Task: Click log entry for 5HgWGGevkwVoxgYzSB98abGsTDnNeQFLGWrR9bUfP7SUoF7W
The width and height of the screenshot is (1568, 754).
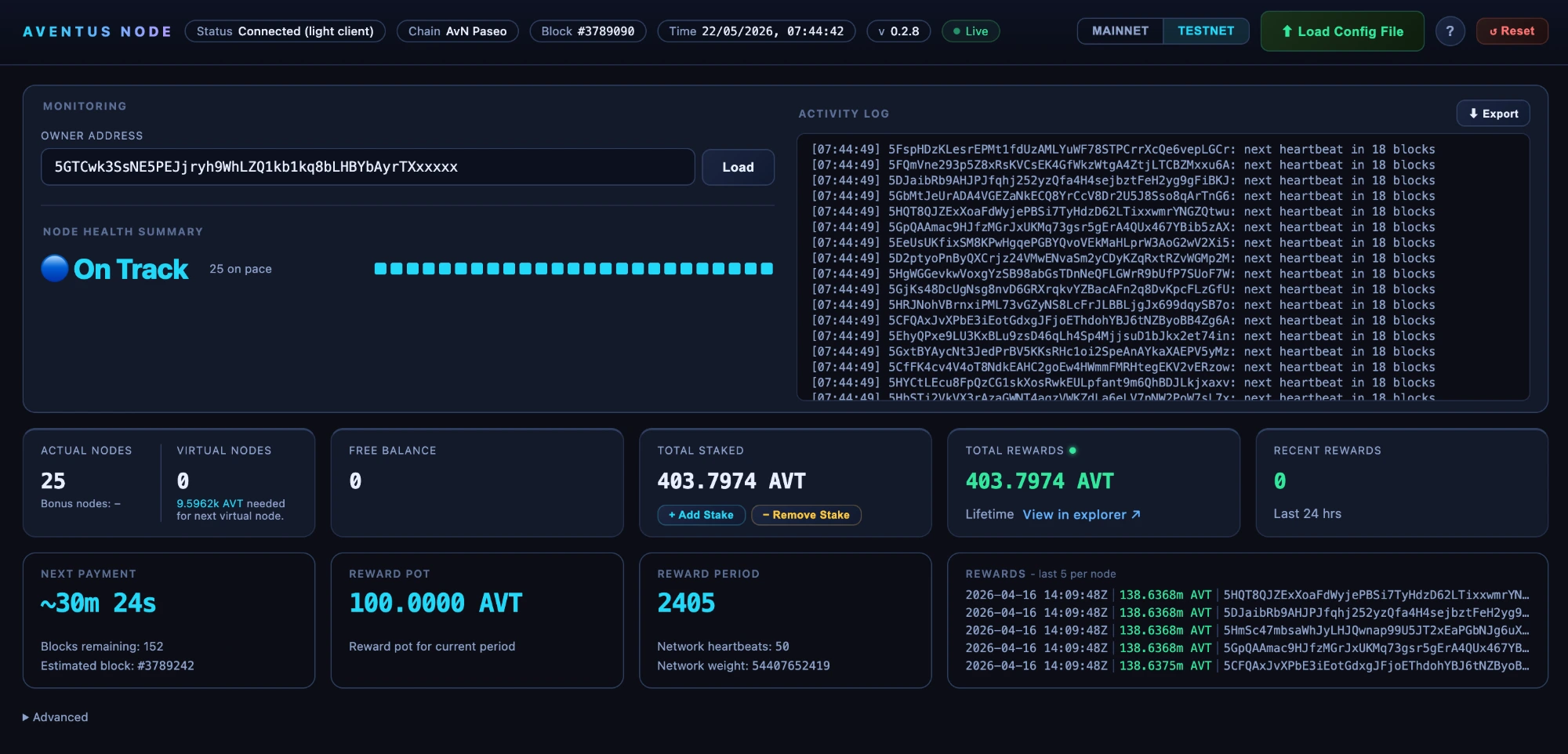Action: (1123, 274)
